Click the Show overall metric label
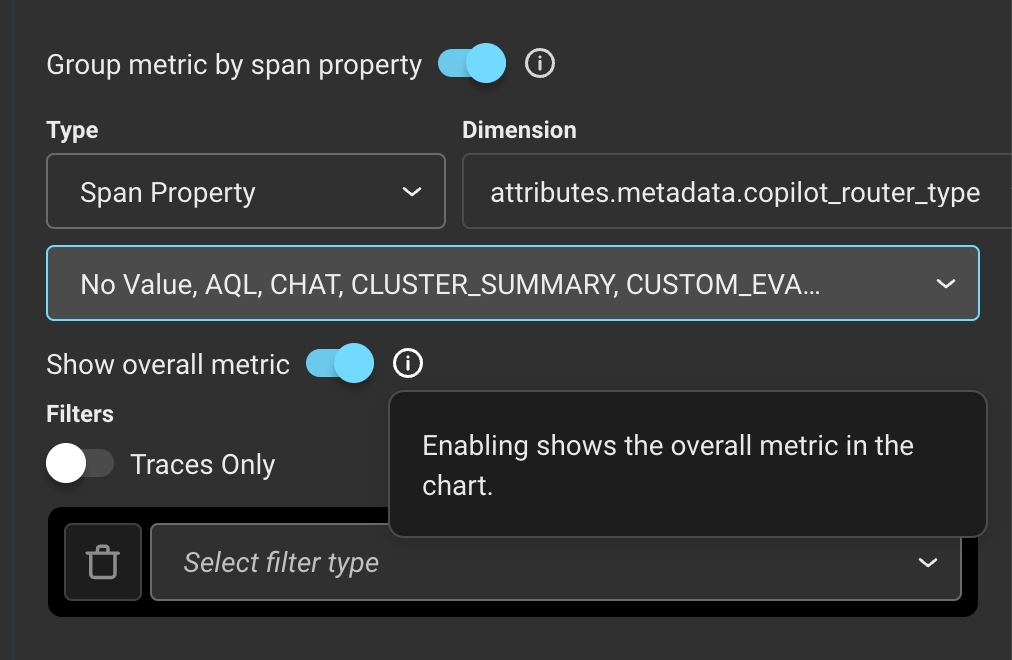This screenshot has width=1012, height=660. pos(168,365)
